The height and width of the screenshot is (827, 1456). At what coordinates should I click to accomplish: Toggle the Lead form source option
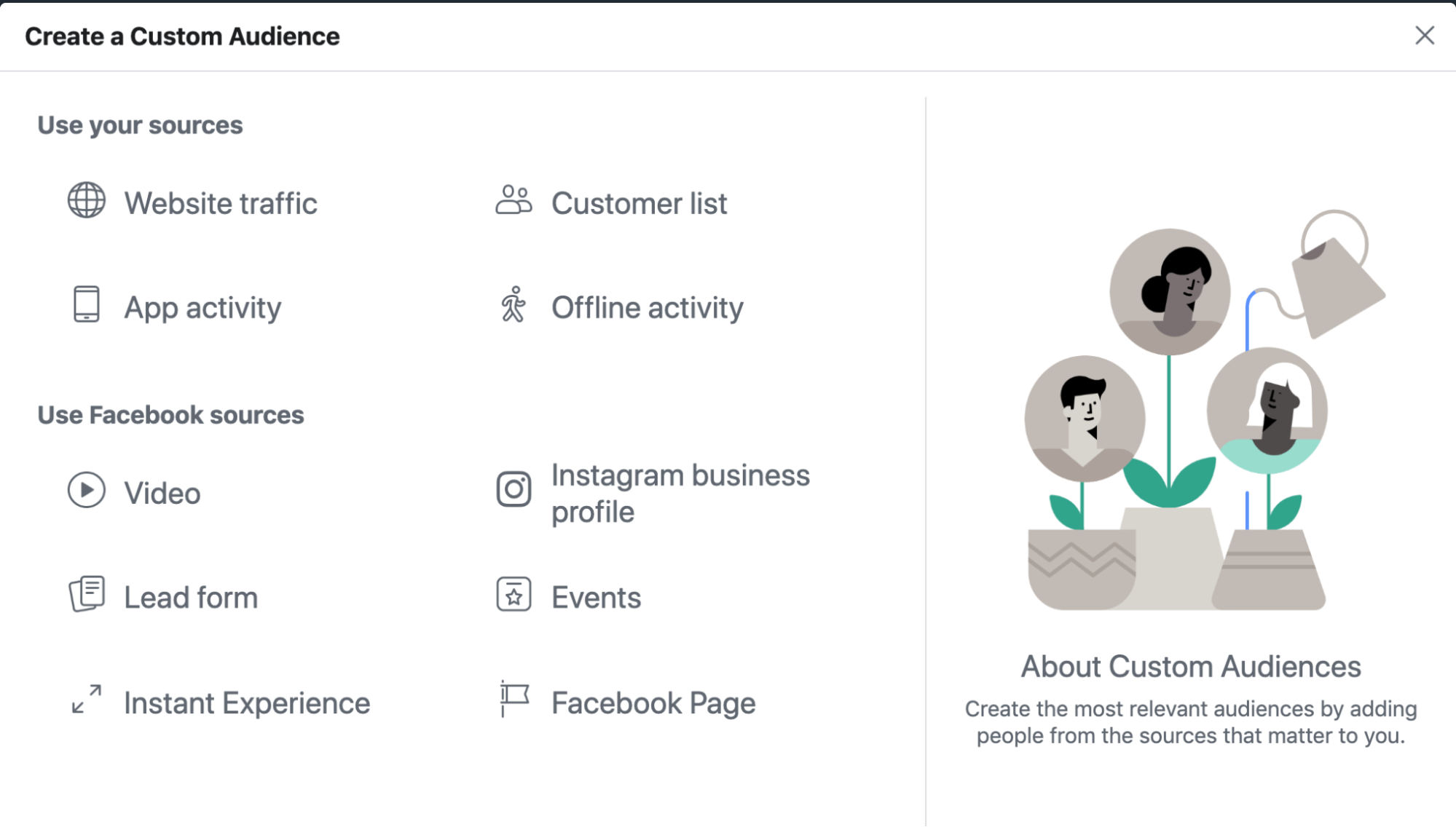point(190,597)
